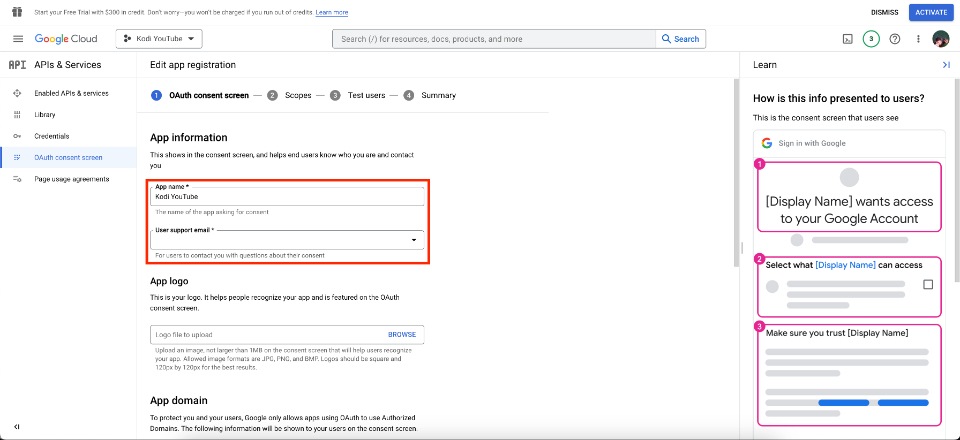Select step 1 OAuth consent screen
Image resolution: width=960 pixels, height=440 pixels.
200,95
